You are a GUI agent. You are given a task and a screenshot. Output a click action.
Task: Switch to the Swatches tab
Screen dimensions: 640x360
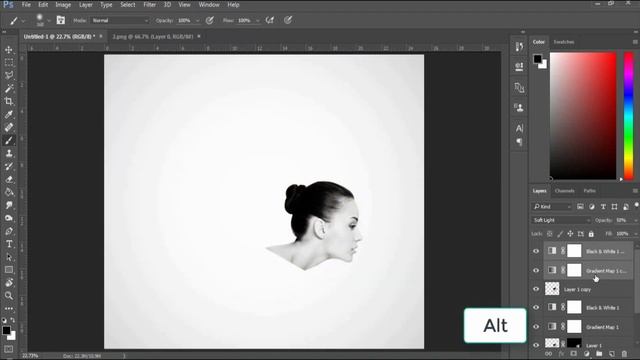564,42
